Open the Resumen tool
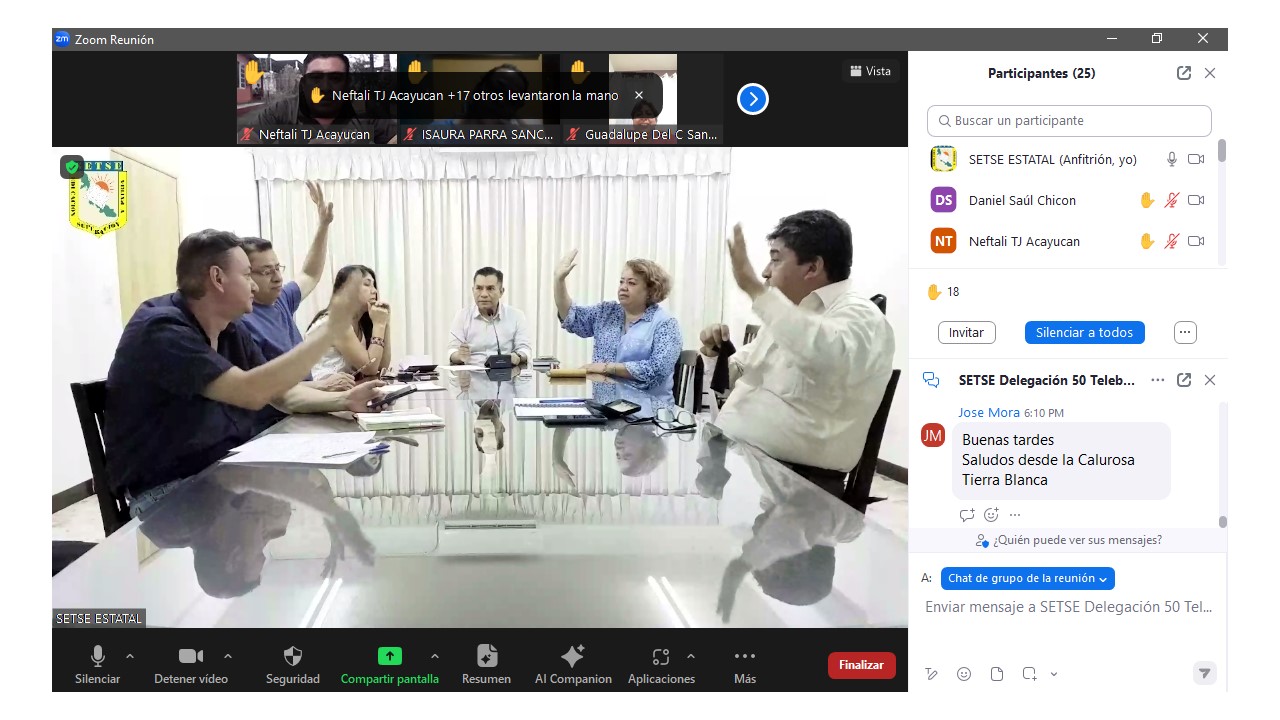 point(486,657)
